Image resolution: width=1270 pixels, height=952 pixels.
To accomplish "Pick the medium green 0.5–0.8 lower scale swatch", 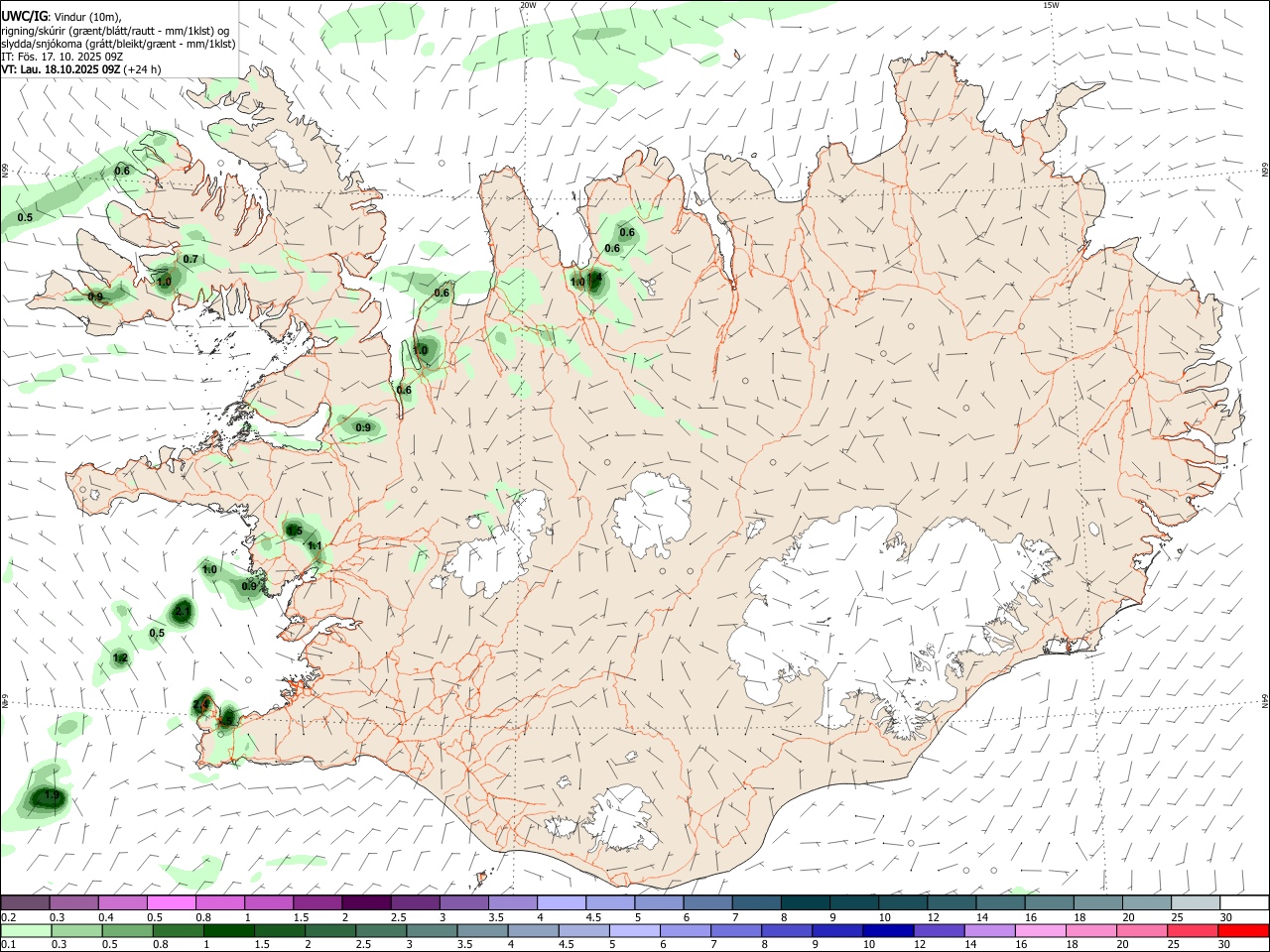I will (128, 930).
